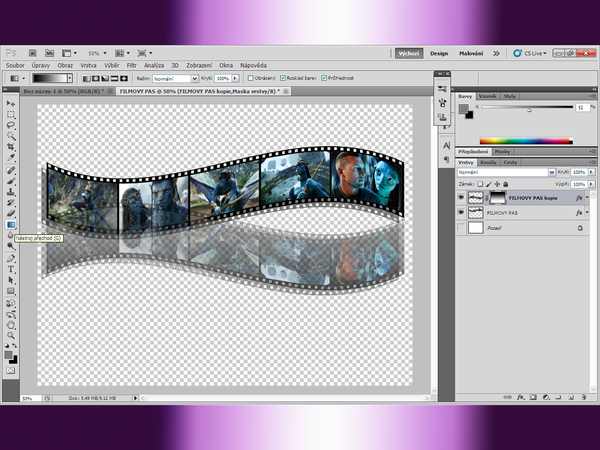Screen dimensions: 600x450
Task: Show the Pozadí layer
Action: coord(461,228)
